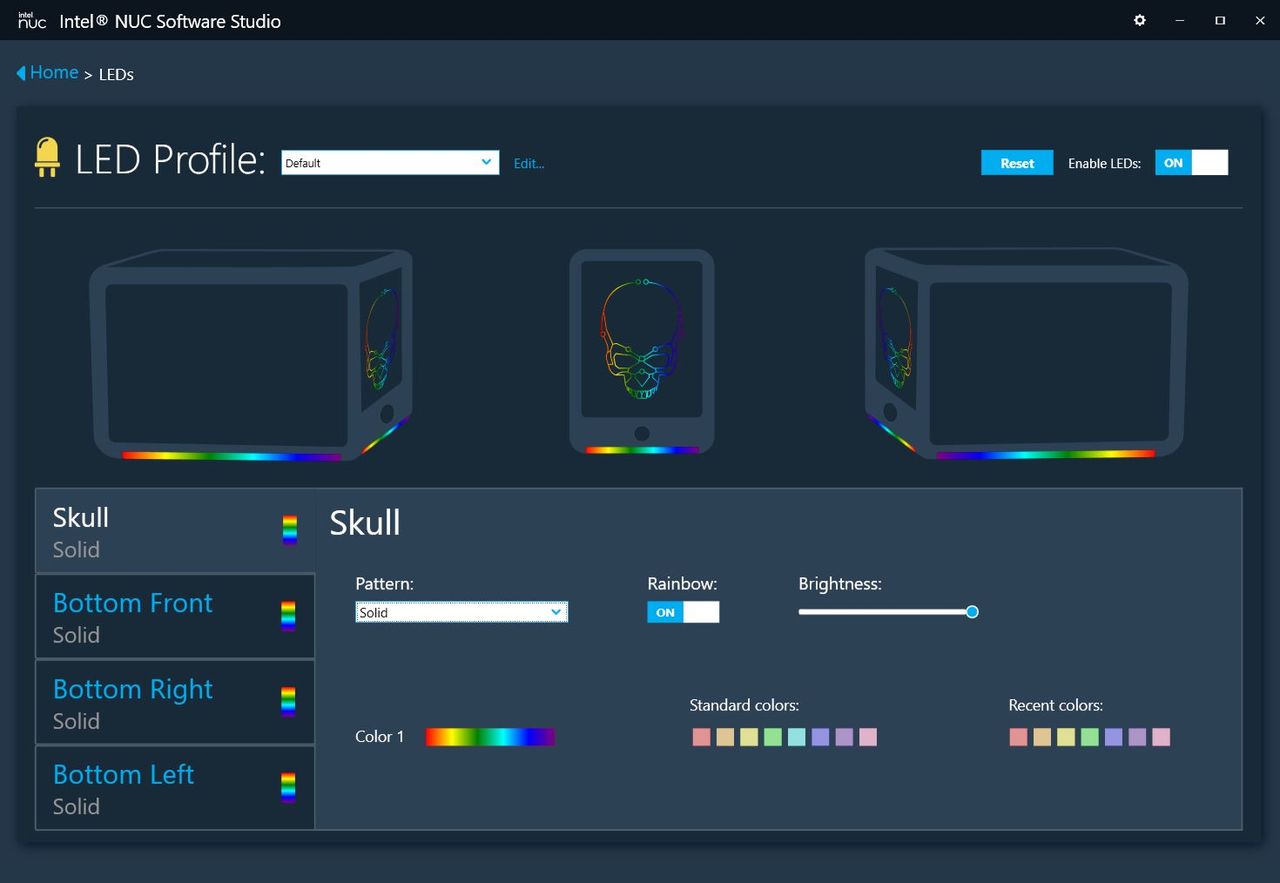Viewport: 1280px width, 883px height.
Task: Switch to the Bottom Left tab
Action: coord(175,788)
